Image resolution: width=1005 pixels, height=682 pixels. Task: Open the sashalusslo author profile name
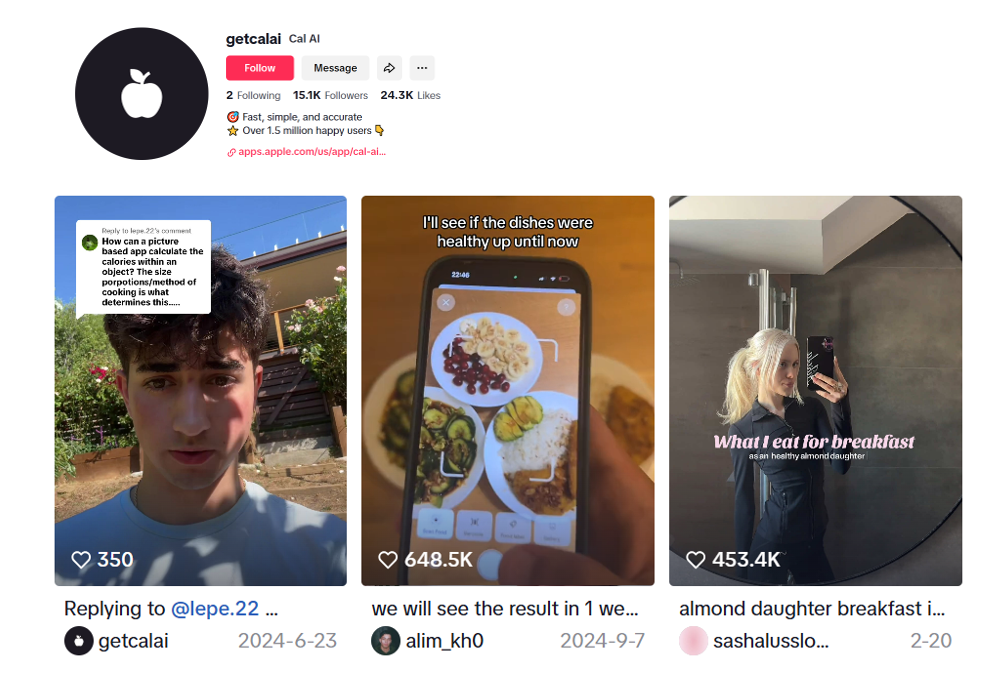click(x=770, y=640)
